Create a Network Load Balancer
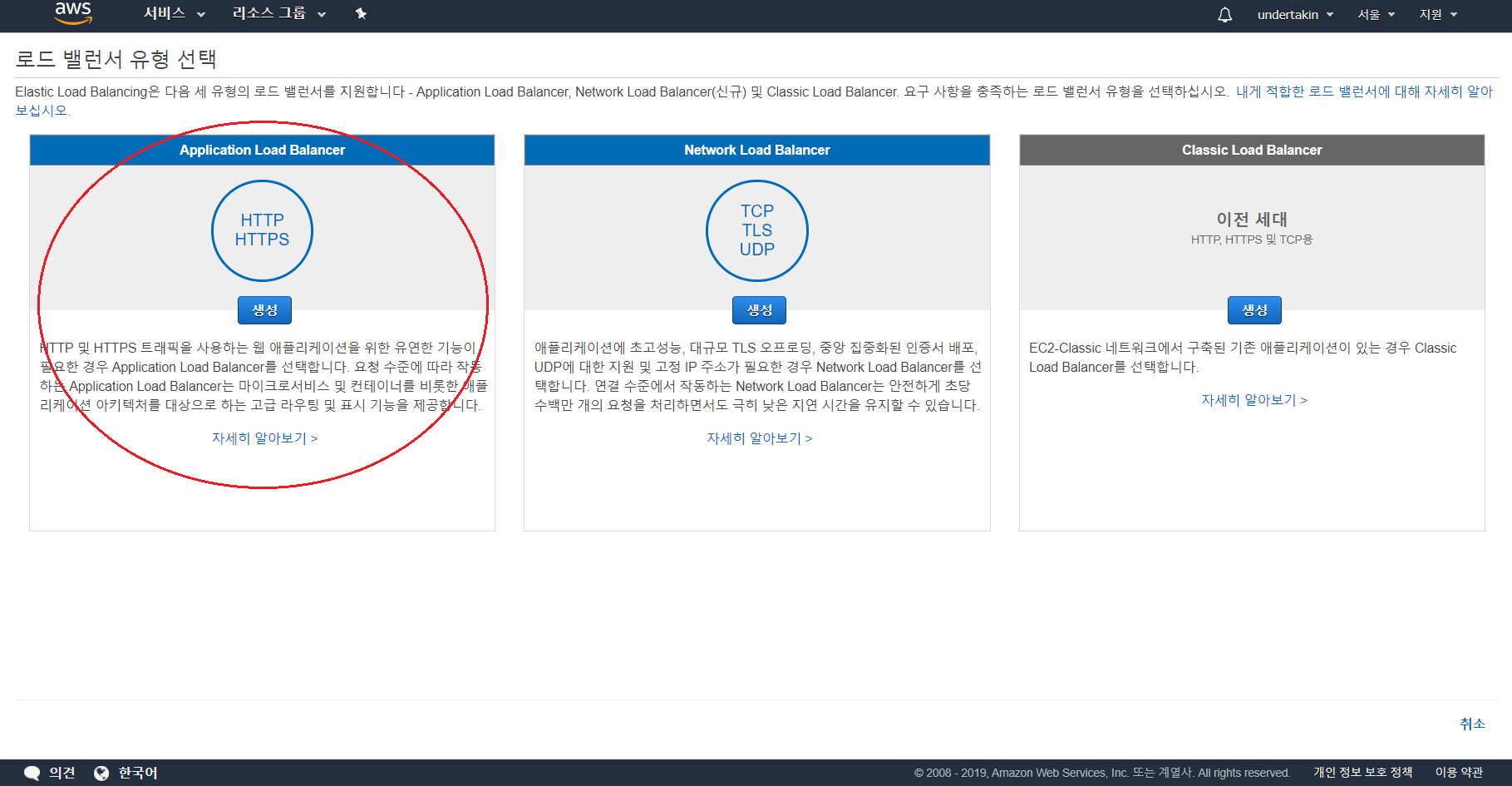Image resolution: width=1512 pixels, height=786 pixels. click(x=759, y=310)
